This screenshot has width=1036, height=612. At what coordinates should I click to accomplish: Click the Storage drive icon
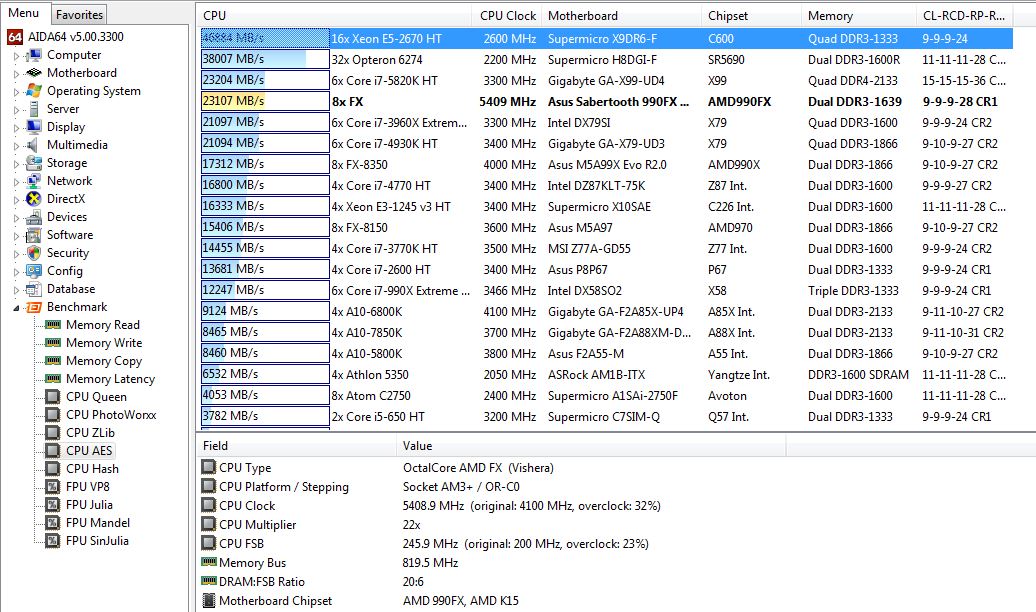coord(34,163)
